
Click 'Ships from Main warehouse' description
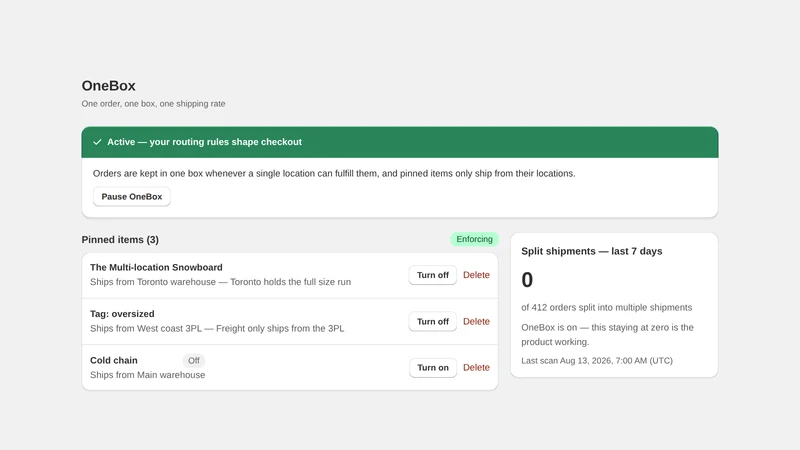147,375
